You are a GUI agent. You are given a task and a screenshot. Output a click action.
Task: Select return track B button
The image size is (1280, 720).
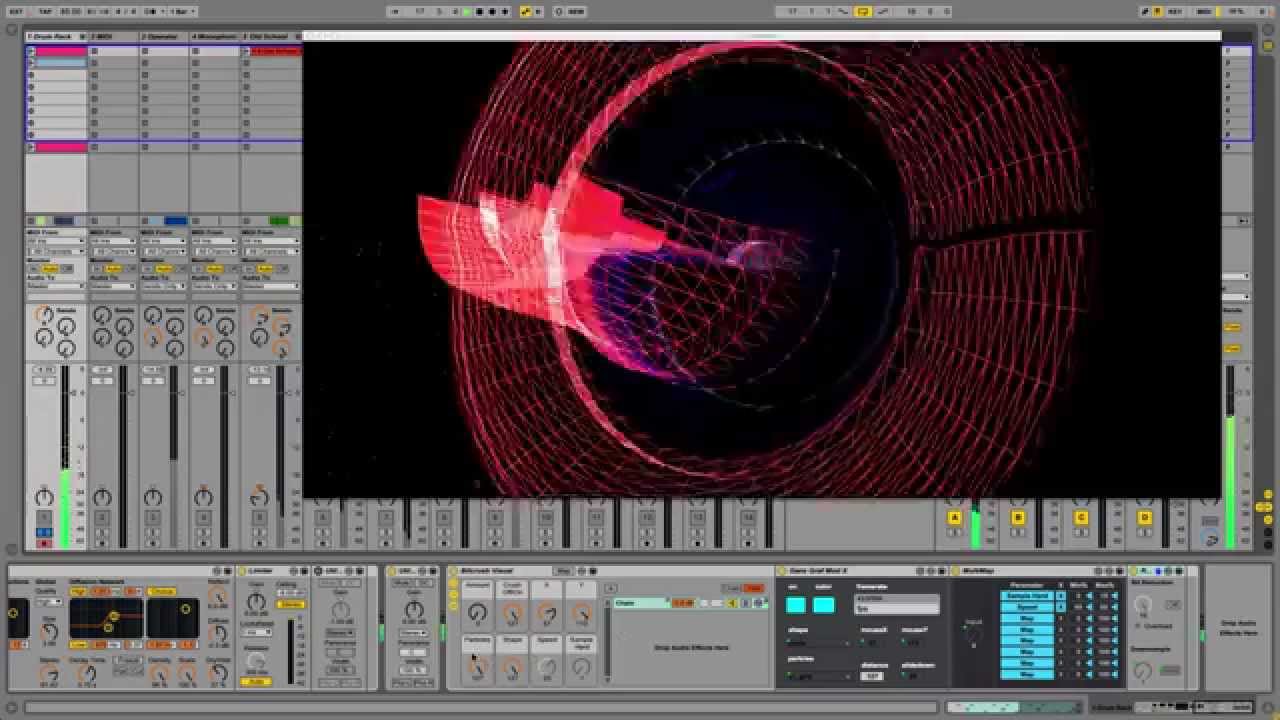1018,517
